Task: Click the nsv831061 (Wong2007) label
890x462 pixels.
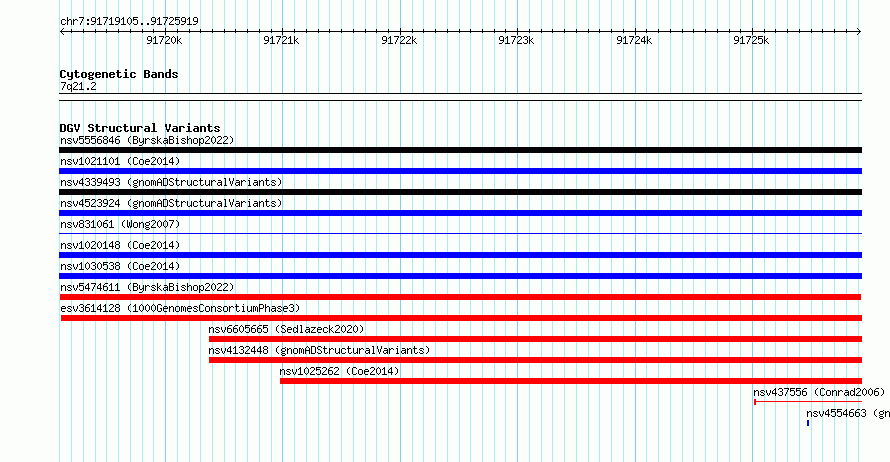Action: [x=120, y=224]
